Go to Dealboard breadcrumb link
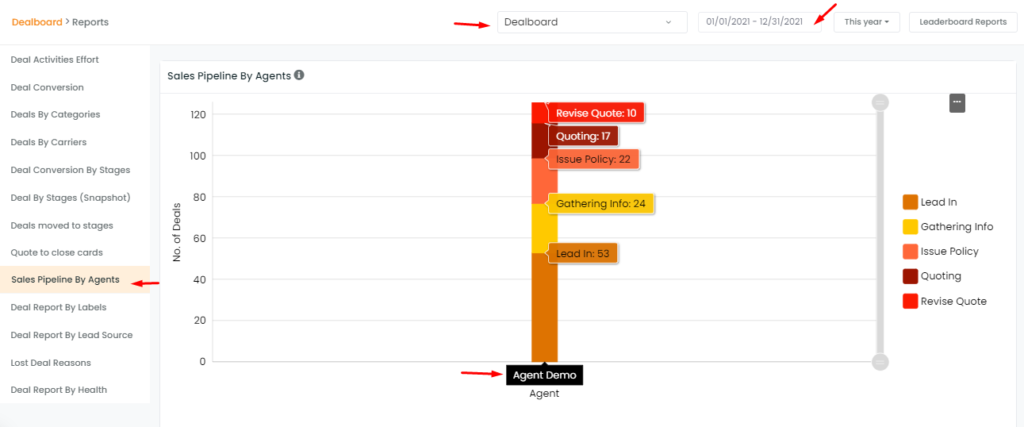 pyautogui.click(x=37, y=22)
